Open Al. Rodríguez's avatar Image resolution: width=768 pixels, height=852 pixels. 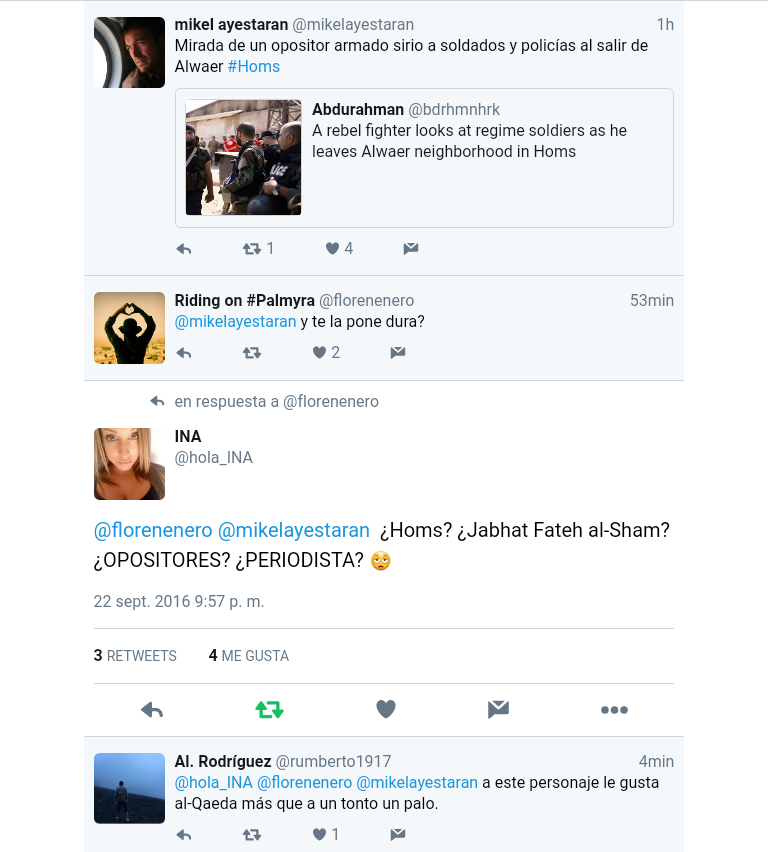click(x=129, y=788)
